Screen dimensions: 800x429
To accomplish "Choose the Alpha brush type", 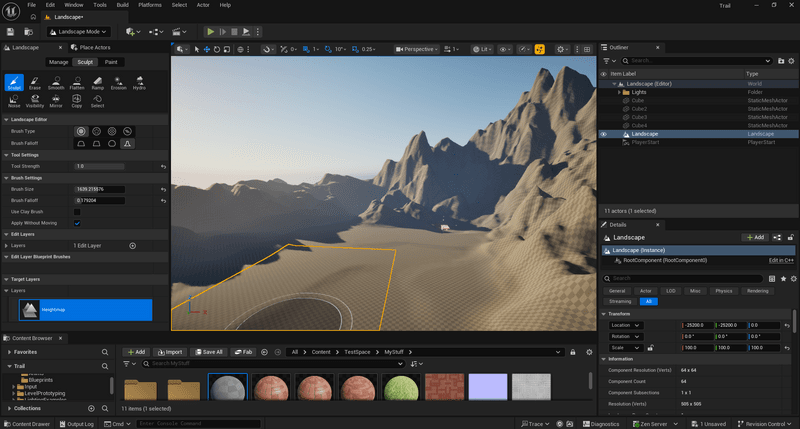I will [x=96, y=131].
